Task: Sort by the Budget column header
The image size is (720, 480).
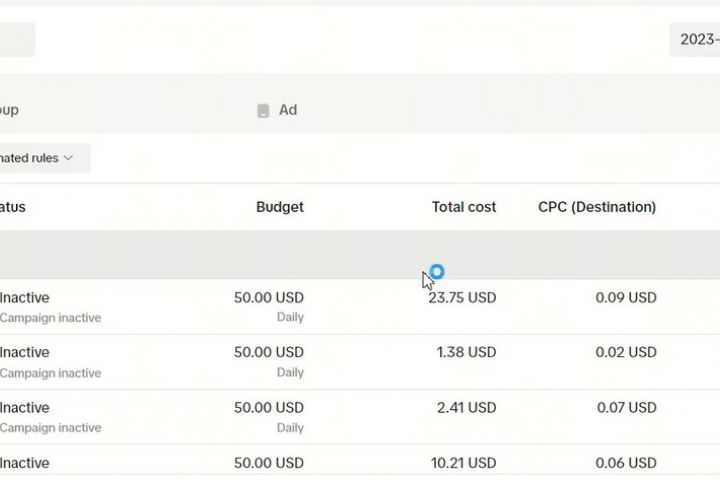Action: 280,207
